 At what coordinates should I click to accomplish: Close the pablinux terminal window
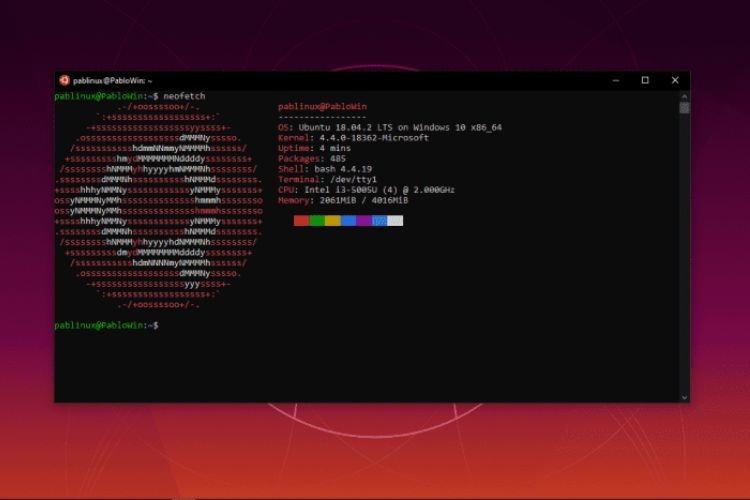pyautogui.click(x=675, y=80)
